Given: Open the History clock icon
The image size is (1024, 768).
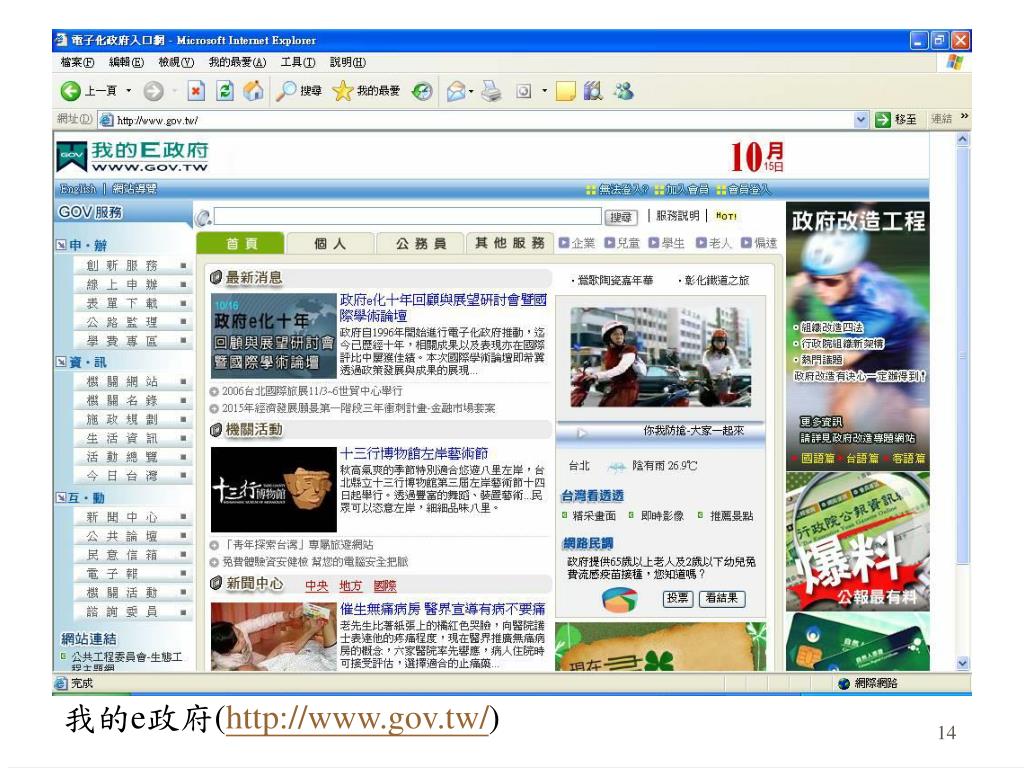Looking at the screenshot, I should pyautogui.click(x=422, y=91).
